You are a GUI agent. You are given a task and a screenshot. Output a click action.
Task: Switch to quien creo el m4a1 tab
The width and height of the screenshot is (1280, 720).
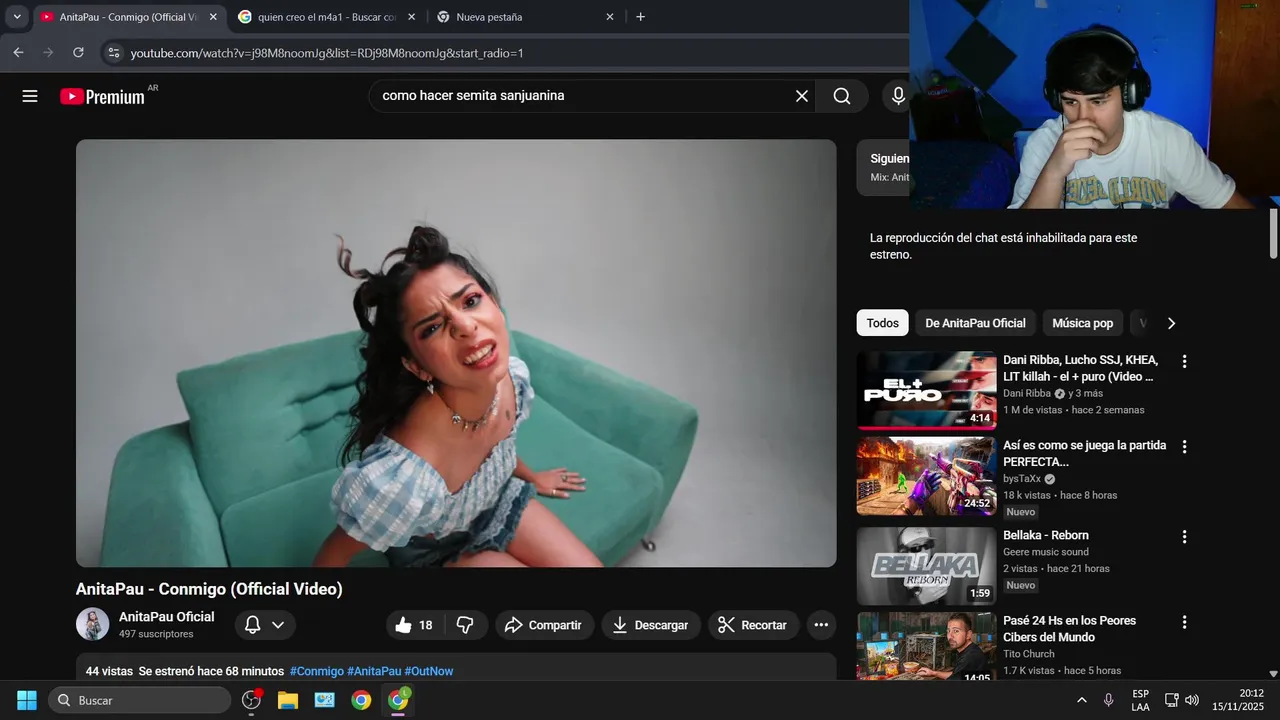327,17
